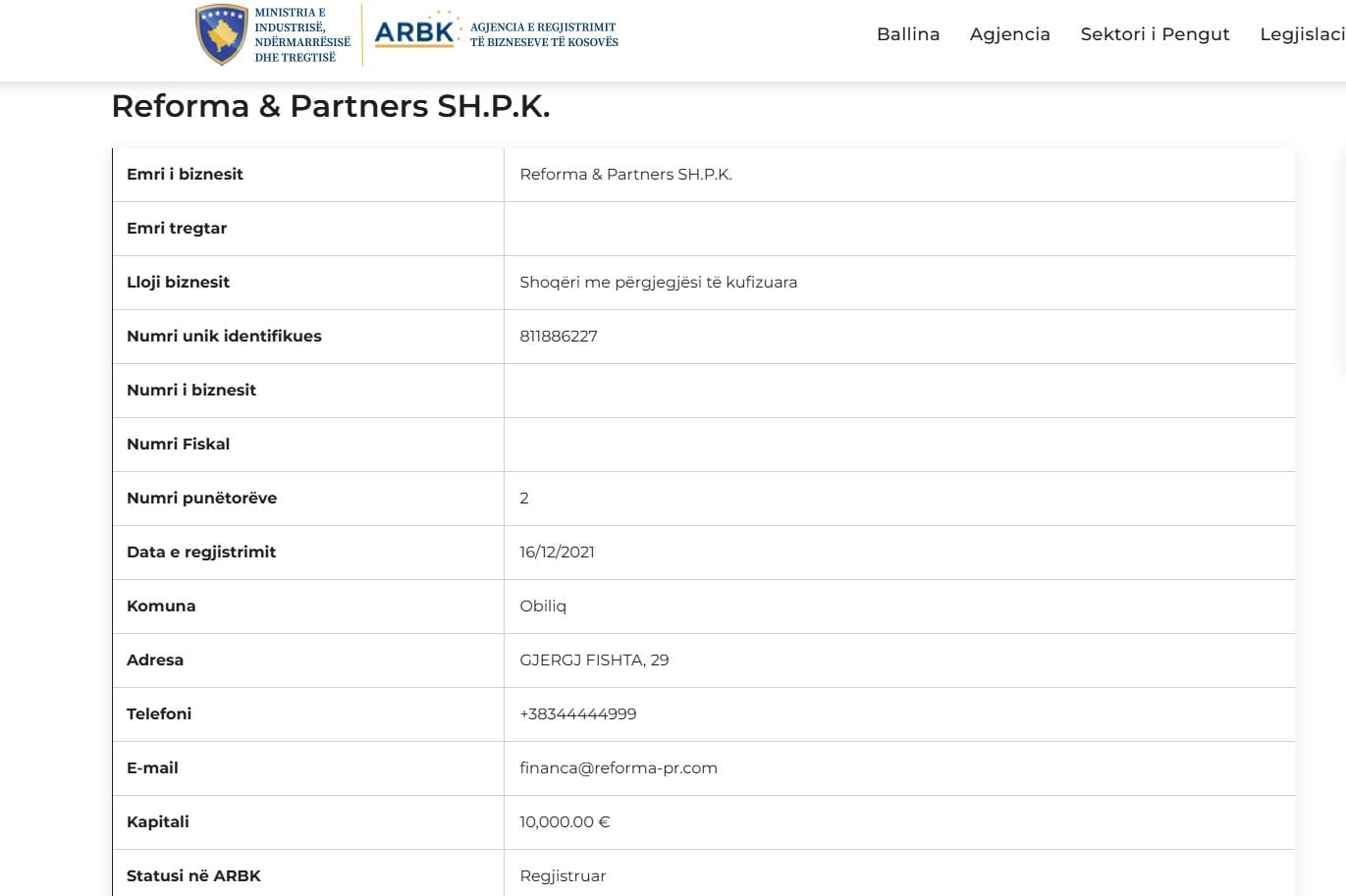
Task: Open the Ballina menu item
Action: pyautogui.click(x=907, y=34)
